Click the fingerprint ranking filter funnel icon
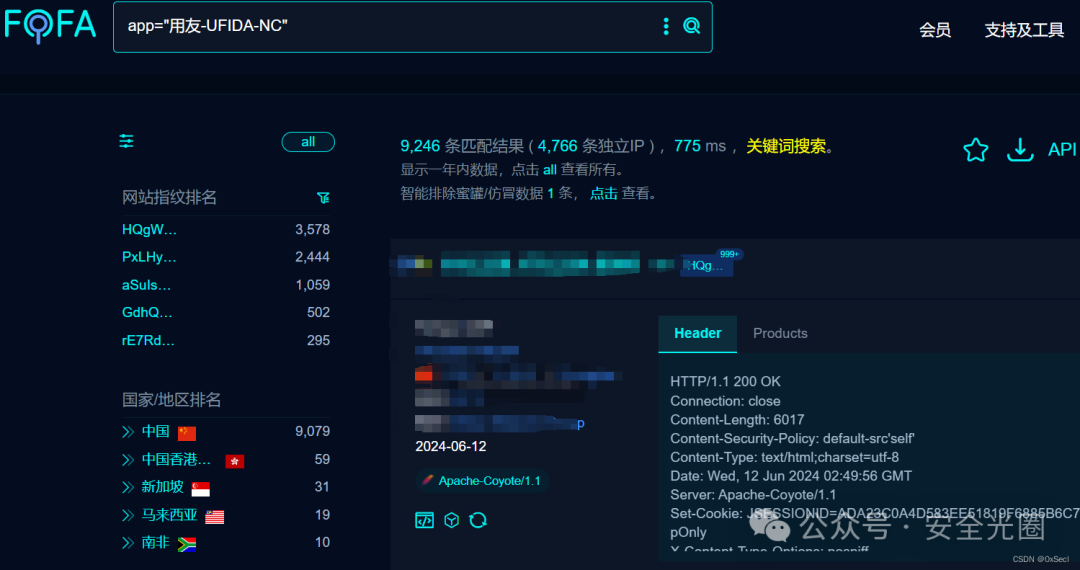This screenshot has width=1080, height=570. click(323, 198)
